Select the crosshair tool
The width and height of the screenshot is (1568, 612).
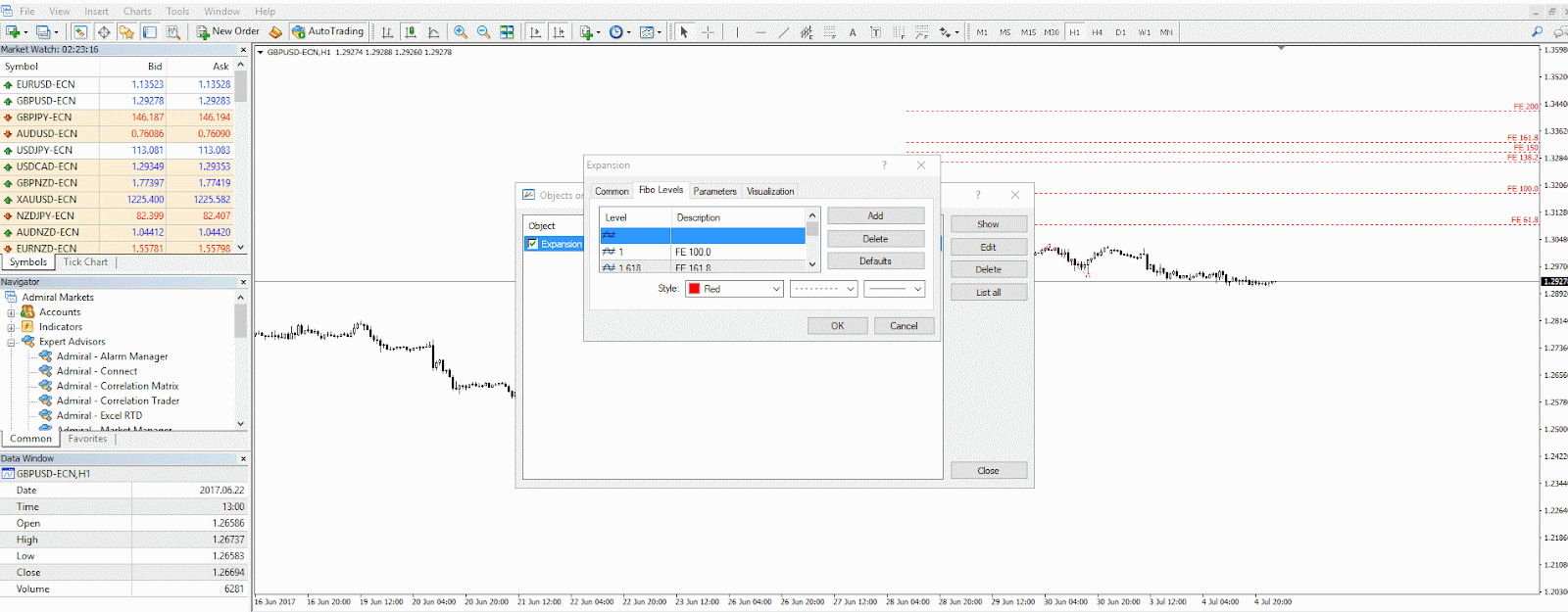(708, 32)
